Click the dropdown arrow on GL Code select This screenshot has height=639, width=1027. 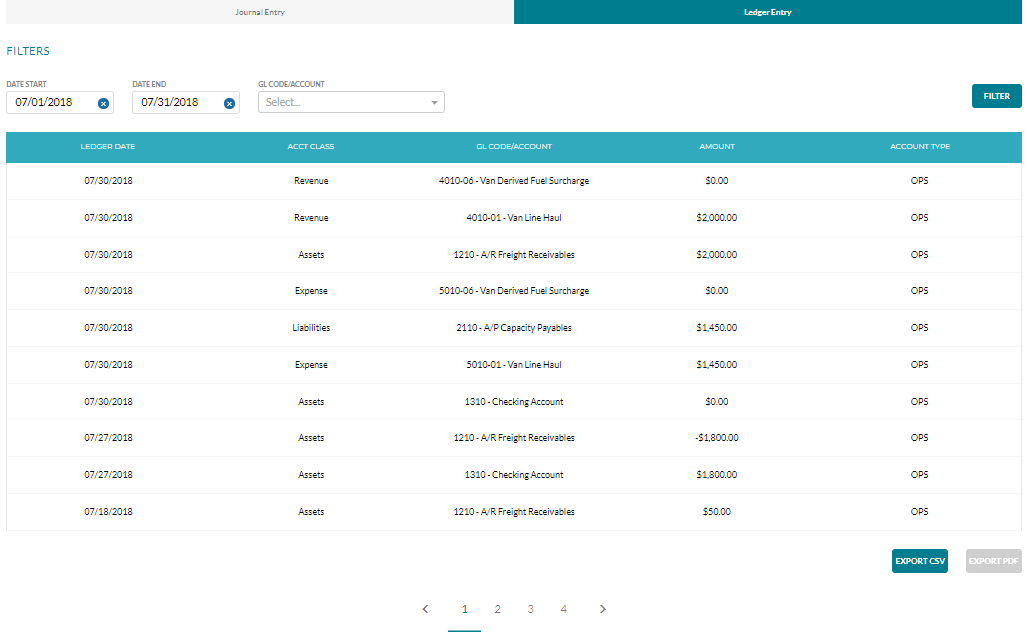[434, 102]
